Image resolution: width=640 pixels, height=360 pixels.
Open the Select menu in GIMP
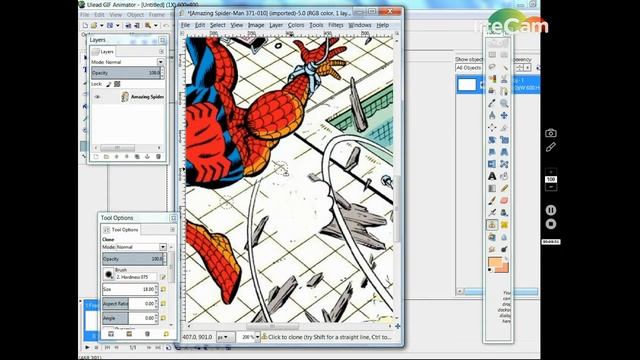(x=218, y=25)
